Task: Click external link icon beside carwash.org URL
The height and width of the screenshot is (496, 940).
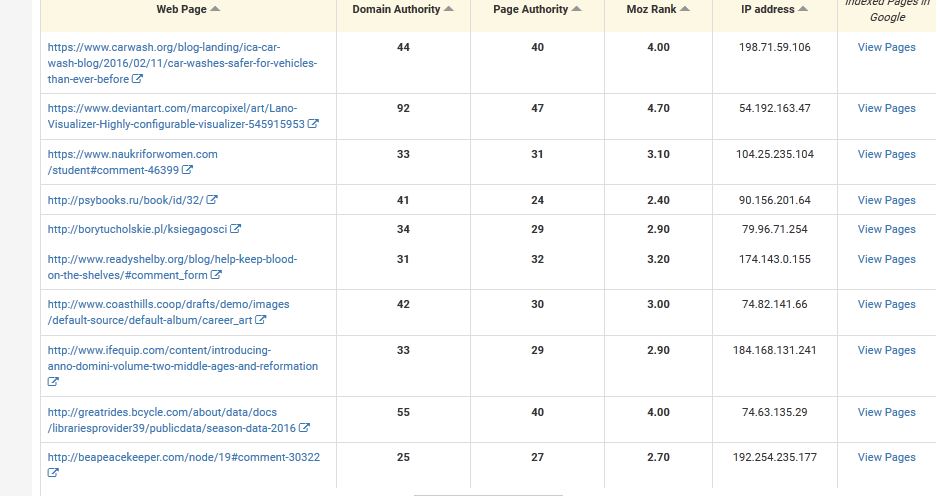Action: [138, 80]
